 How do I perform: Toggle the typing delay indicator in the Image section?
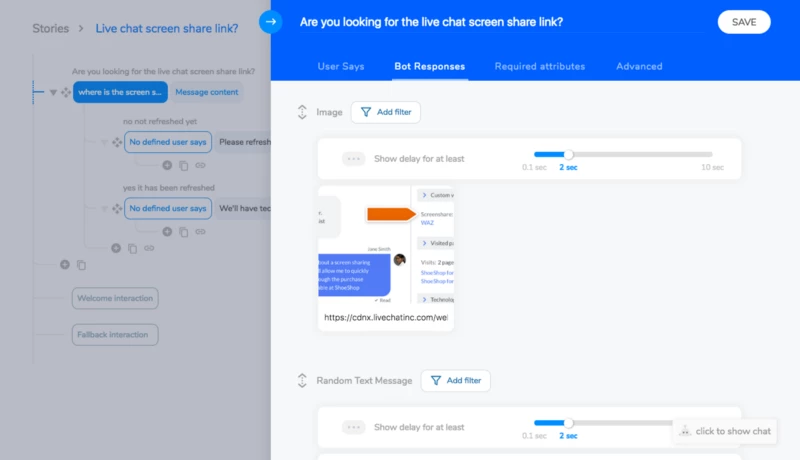pos(353,158)
